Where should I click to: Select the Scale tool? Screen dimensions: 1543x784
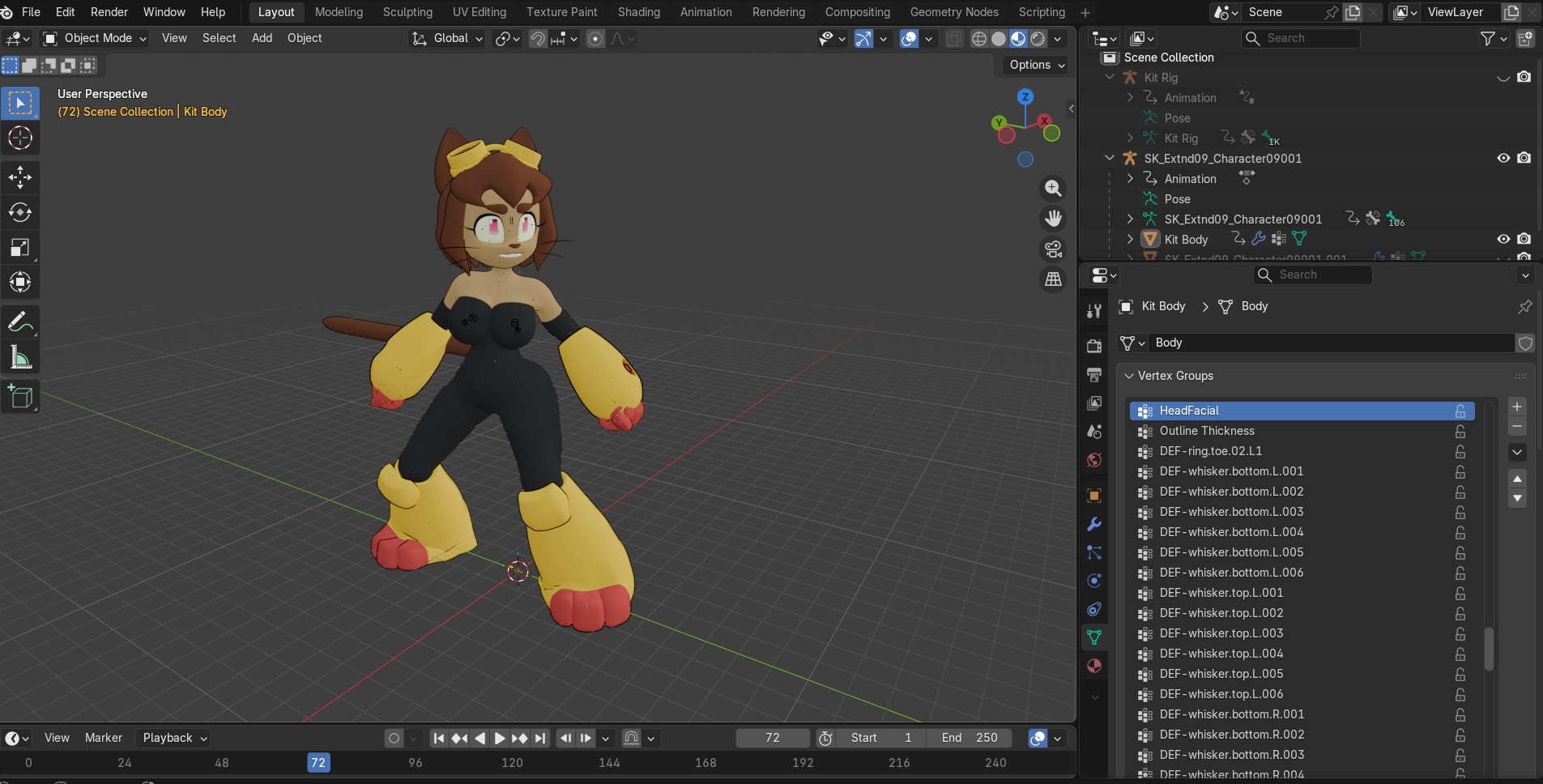point(20,247)
